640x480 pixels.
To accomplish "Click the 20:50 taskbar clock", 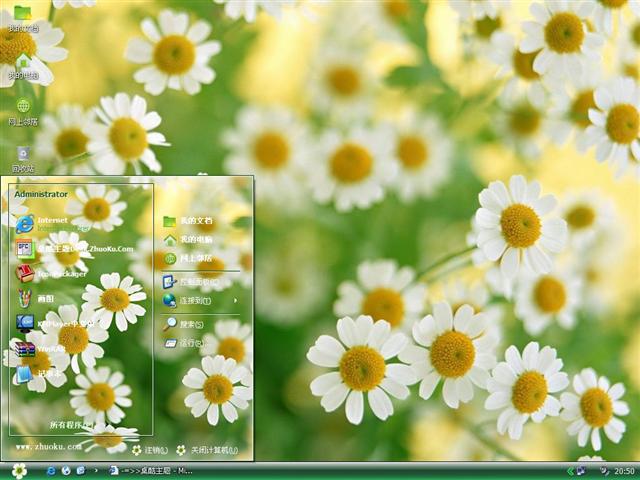I will click(624, 471).
